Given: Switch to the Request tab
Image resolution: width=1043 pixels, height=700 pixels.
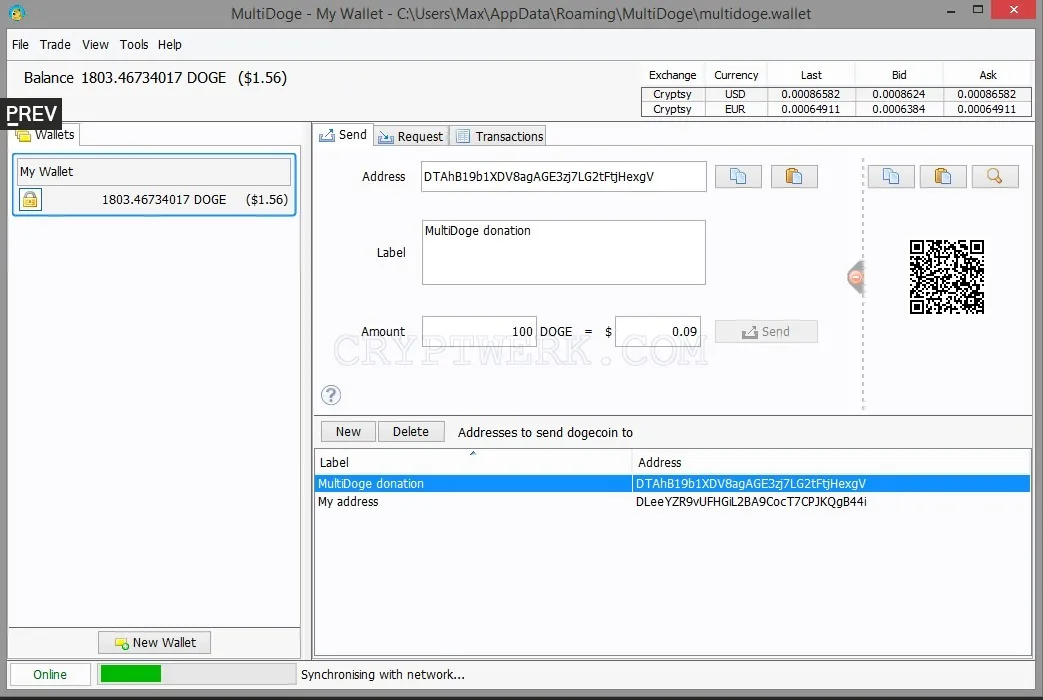Looking at the screenshot, I should [411, 136].
